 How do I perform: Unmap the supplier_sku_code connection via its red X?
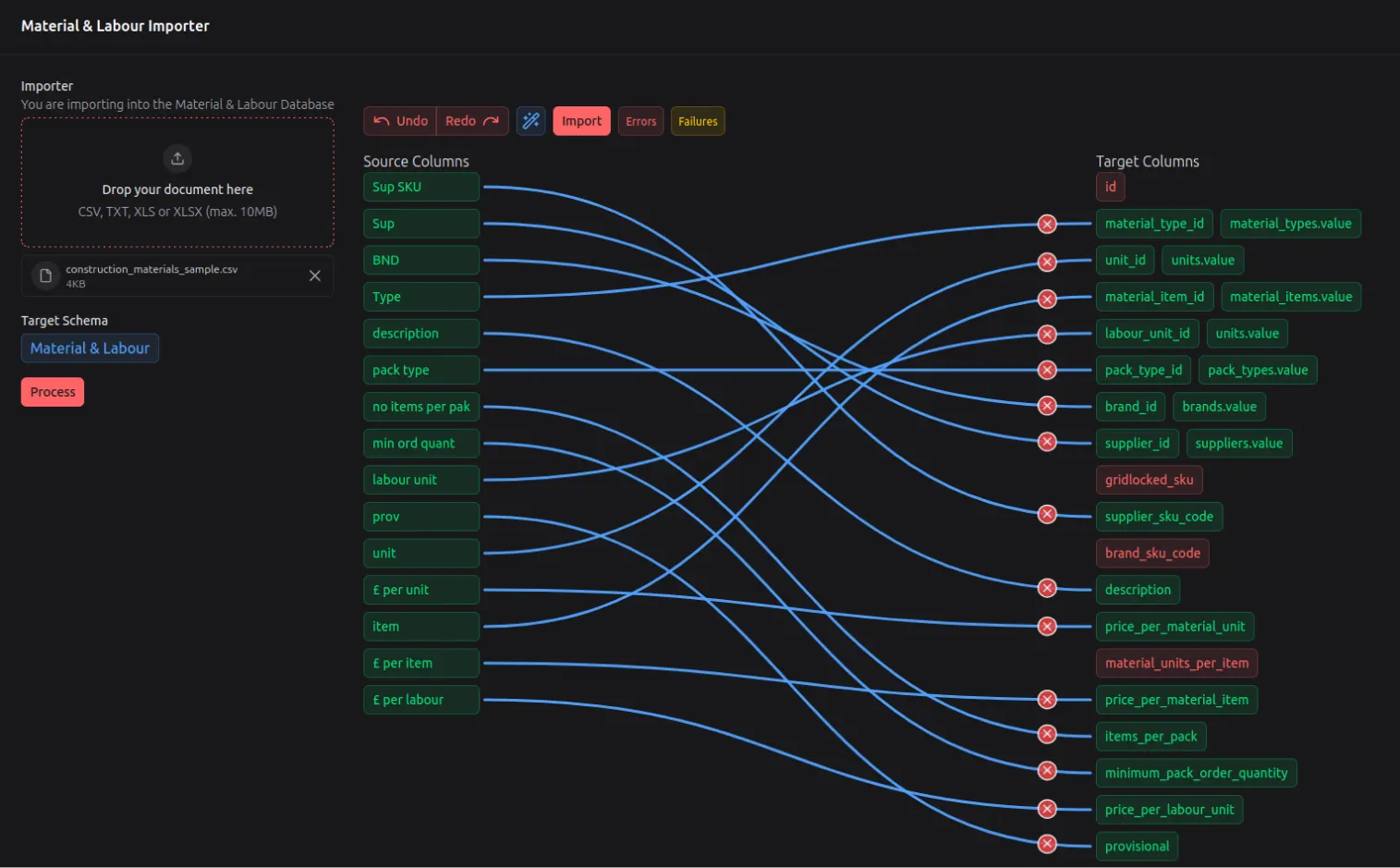pyautogui.click(x=1047, y=514)
